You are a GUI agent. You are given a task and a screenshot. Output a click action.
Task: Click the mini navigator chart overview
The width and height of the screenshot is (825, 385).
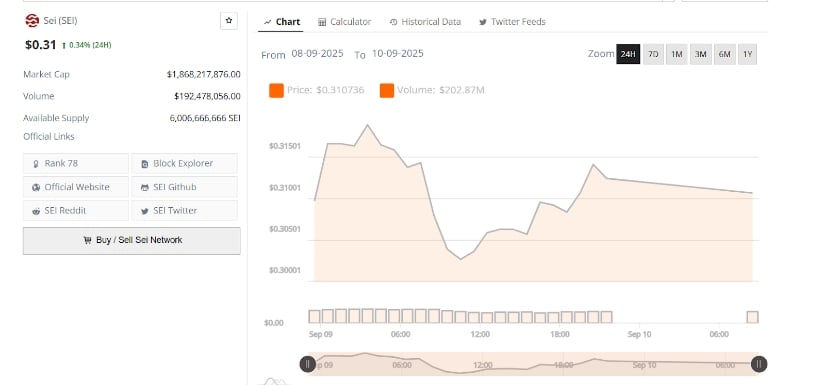(x=533, y=364)
